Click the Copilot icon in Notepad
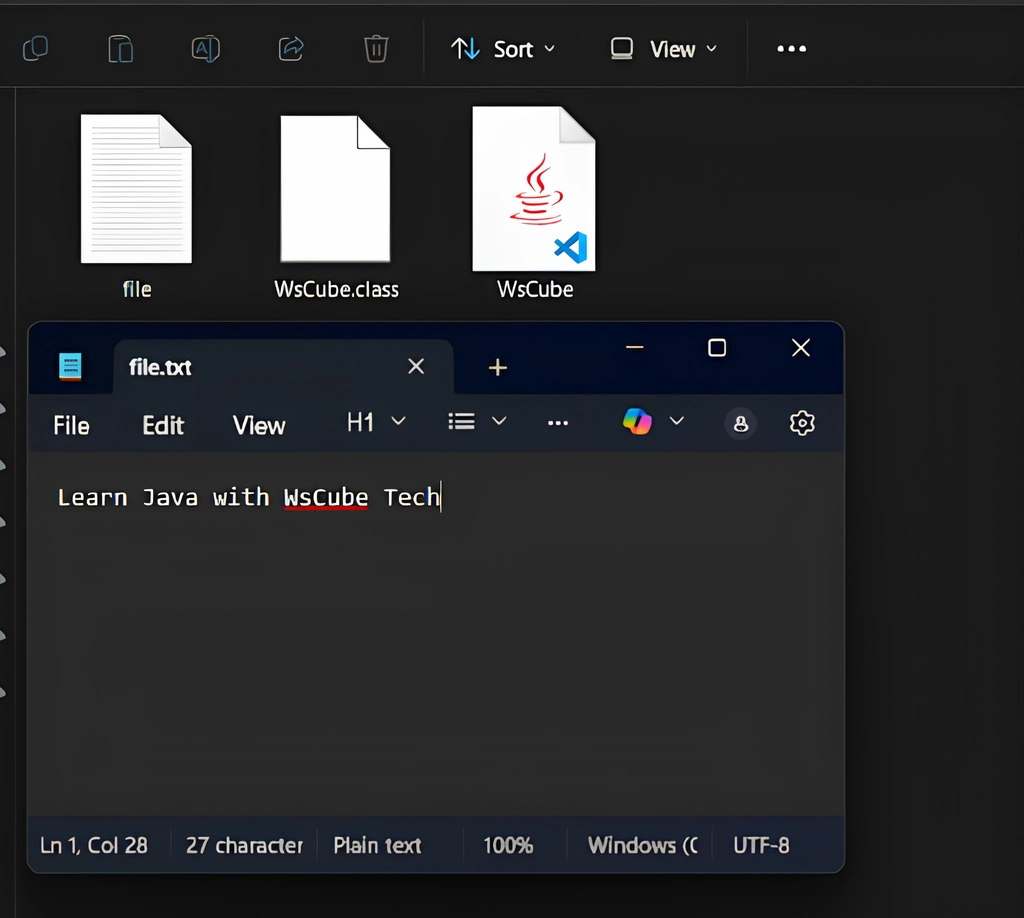 [637, 422]
